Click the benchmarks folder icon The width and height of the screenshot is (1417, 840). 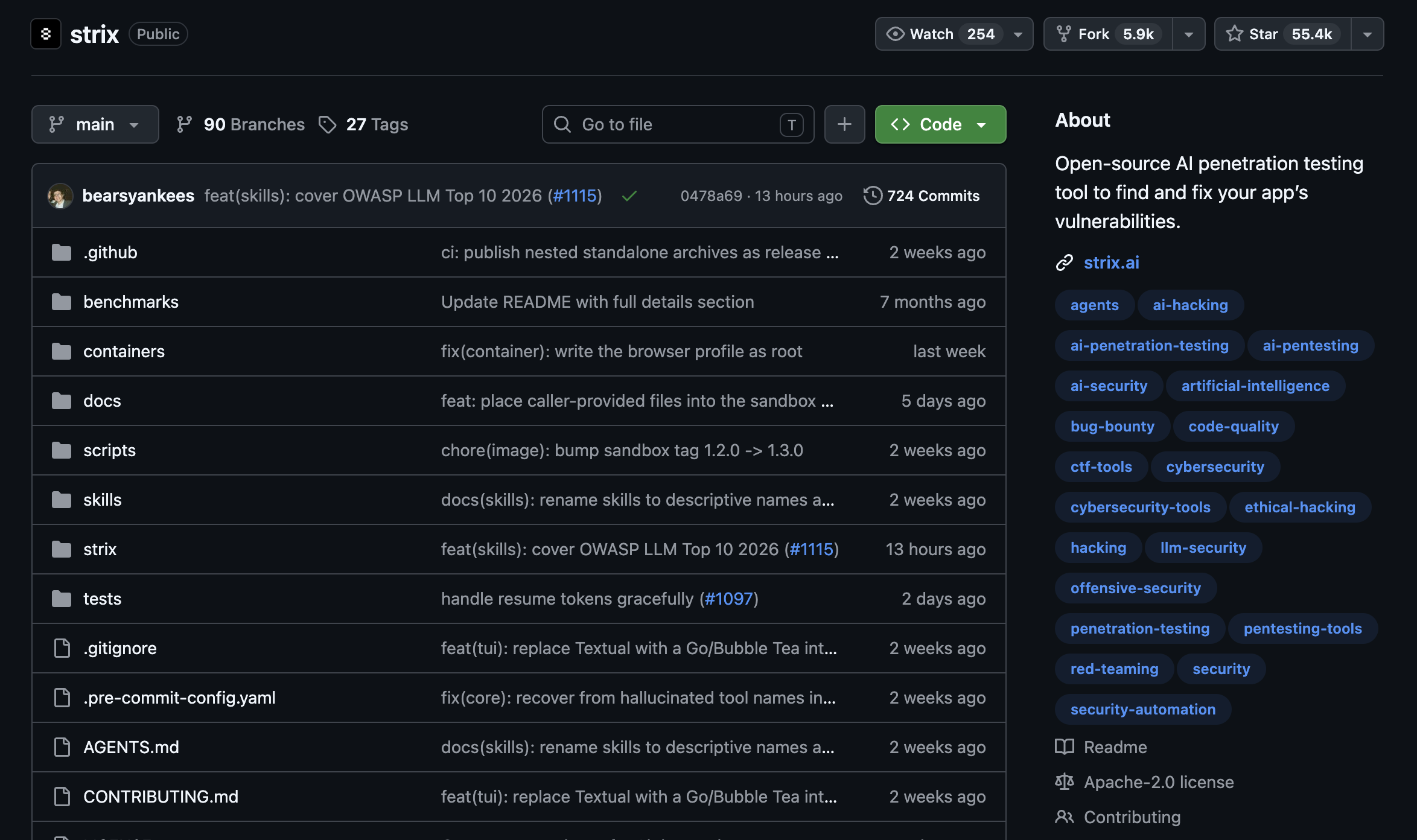pos(62,302)
